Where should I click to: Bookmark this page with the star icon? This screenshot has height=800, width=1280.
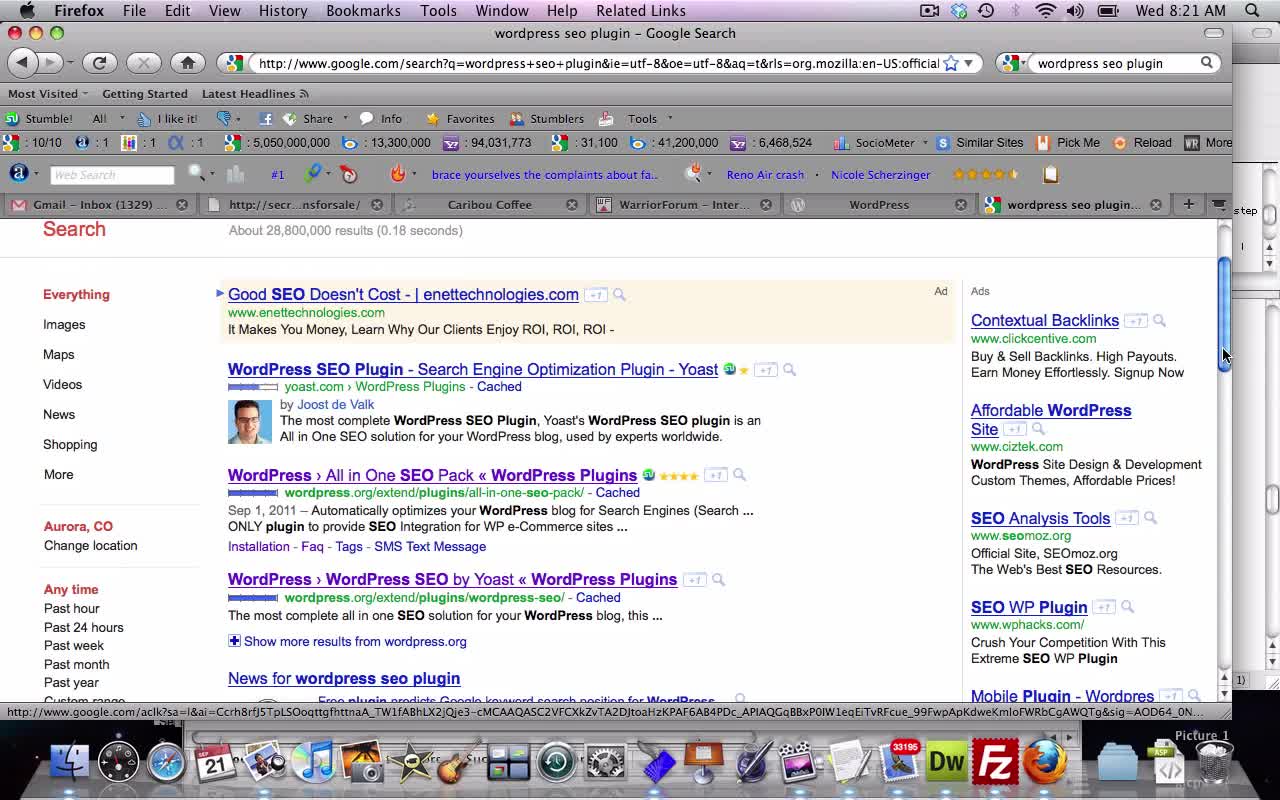pos(951,63)
